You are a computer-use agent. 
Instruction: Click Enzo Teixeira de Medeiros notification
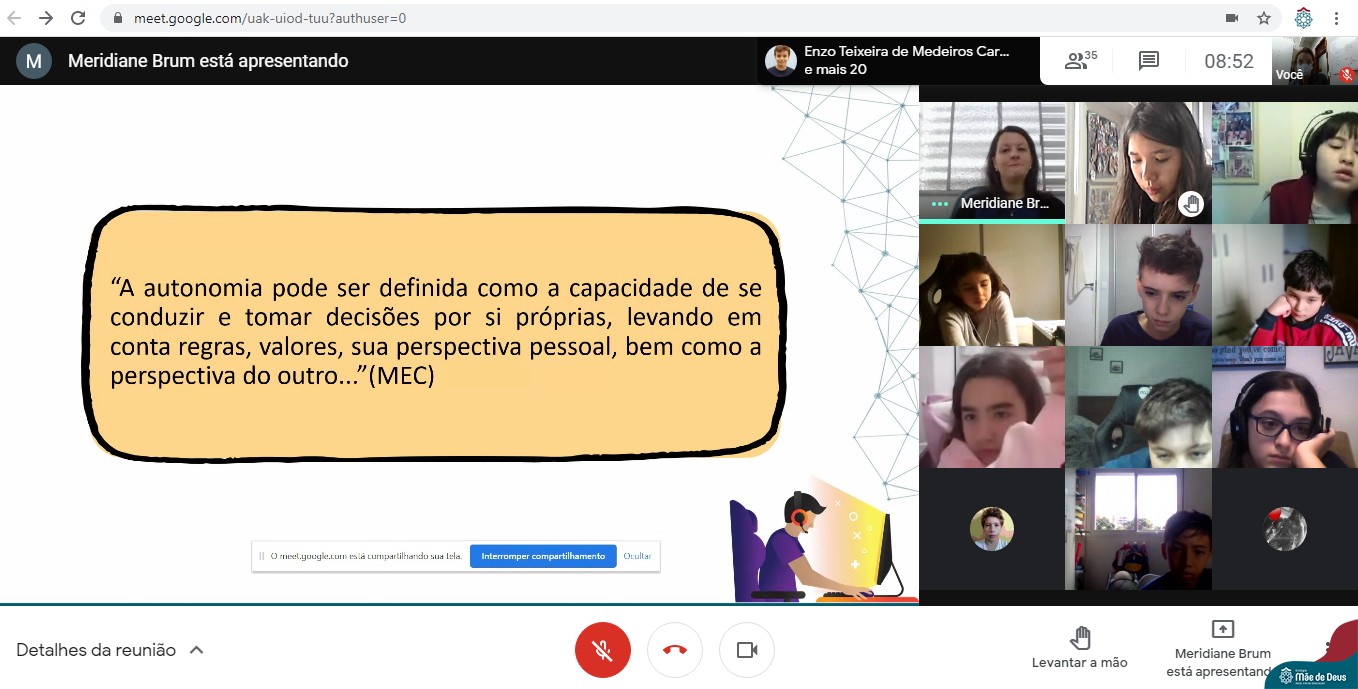click(x=890, y=60)
